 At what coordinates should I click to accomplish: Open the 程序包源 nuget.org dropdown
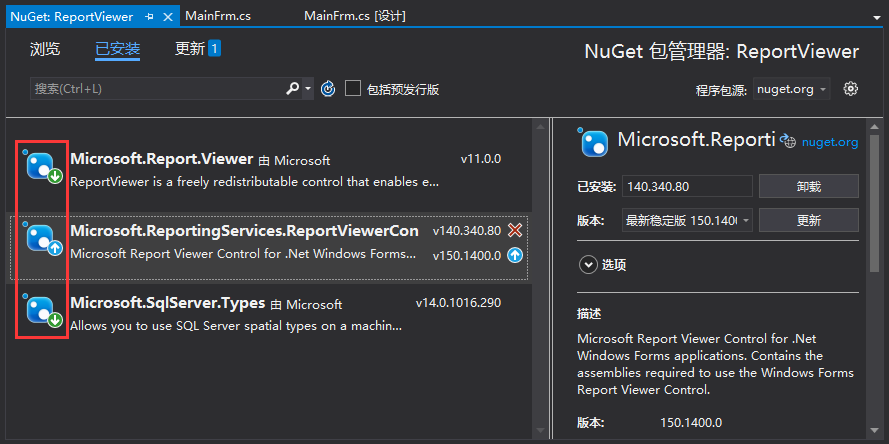(x=791, y=89)
